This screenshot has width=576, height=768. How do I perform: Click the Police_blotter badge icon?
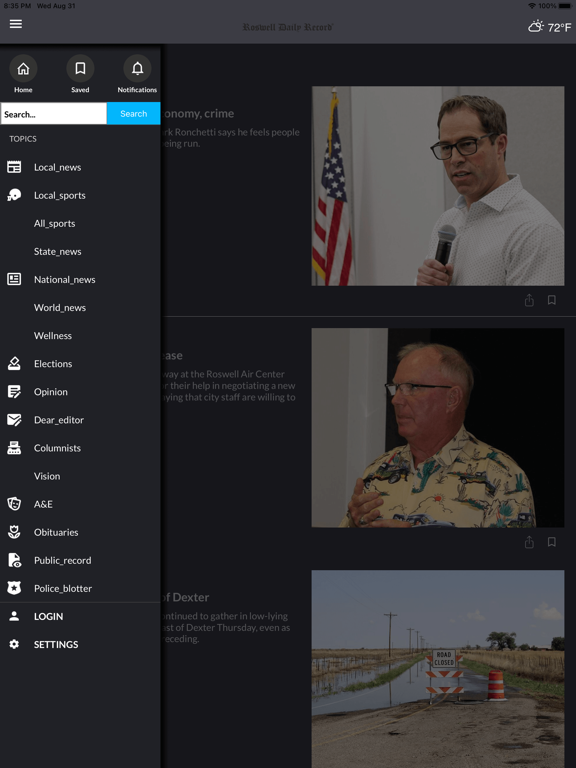14,588
